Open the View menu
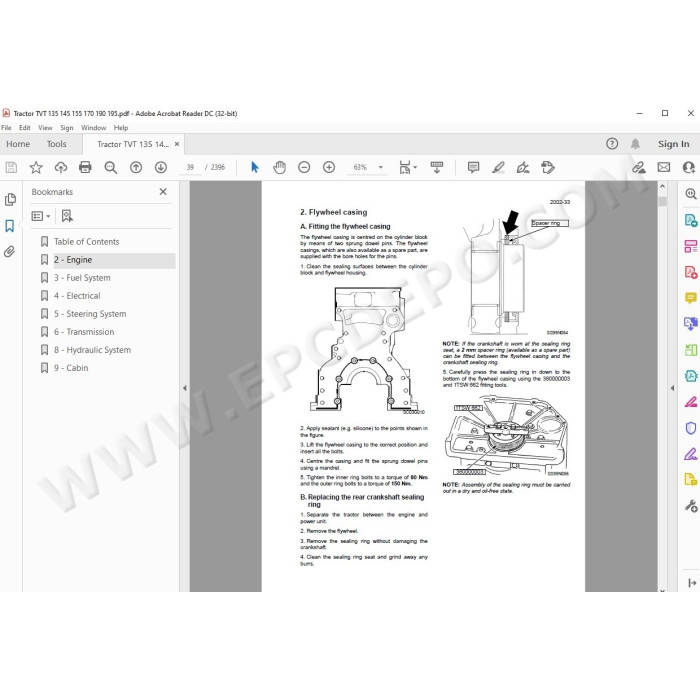The image size is (700, 700). click(45, 128)
